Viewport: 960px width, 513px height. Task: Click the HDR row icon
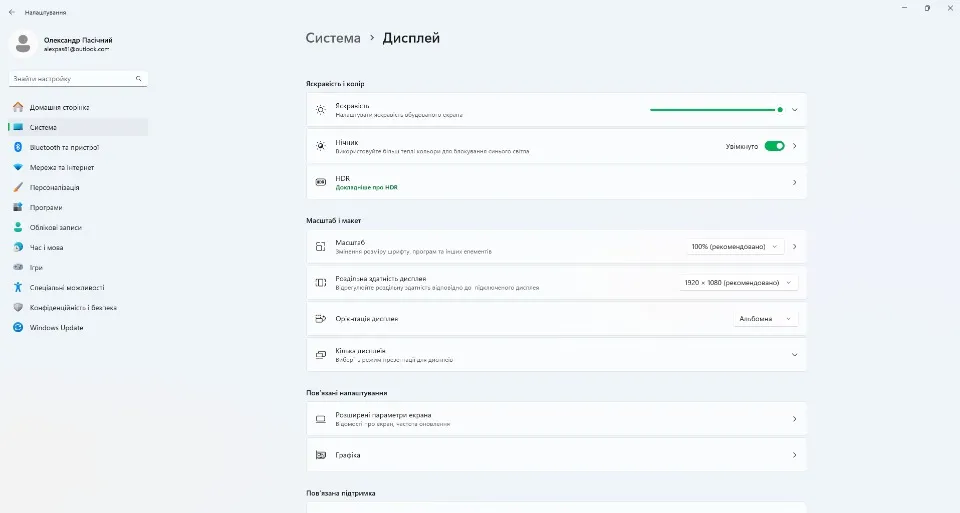tap(321, 183)
